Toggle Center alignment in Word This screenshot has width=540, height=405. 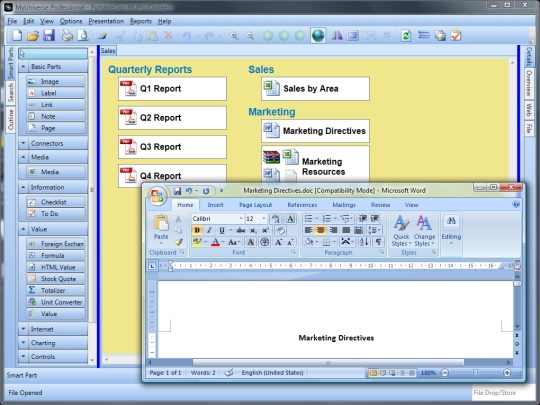click(321, 230)
